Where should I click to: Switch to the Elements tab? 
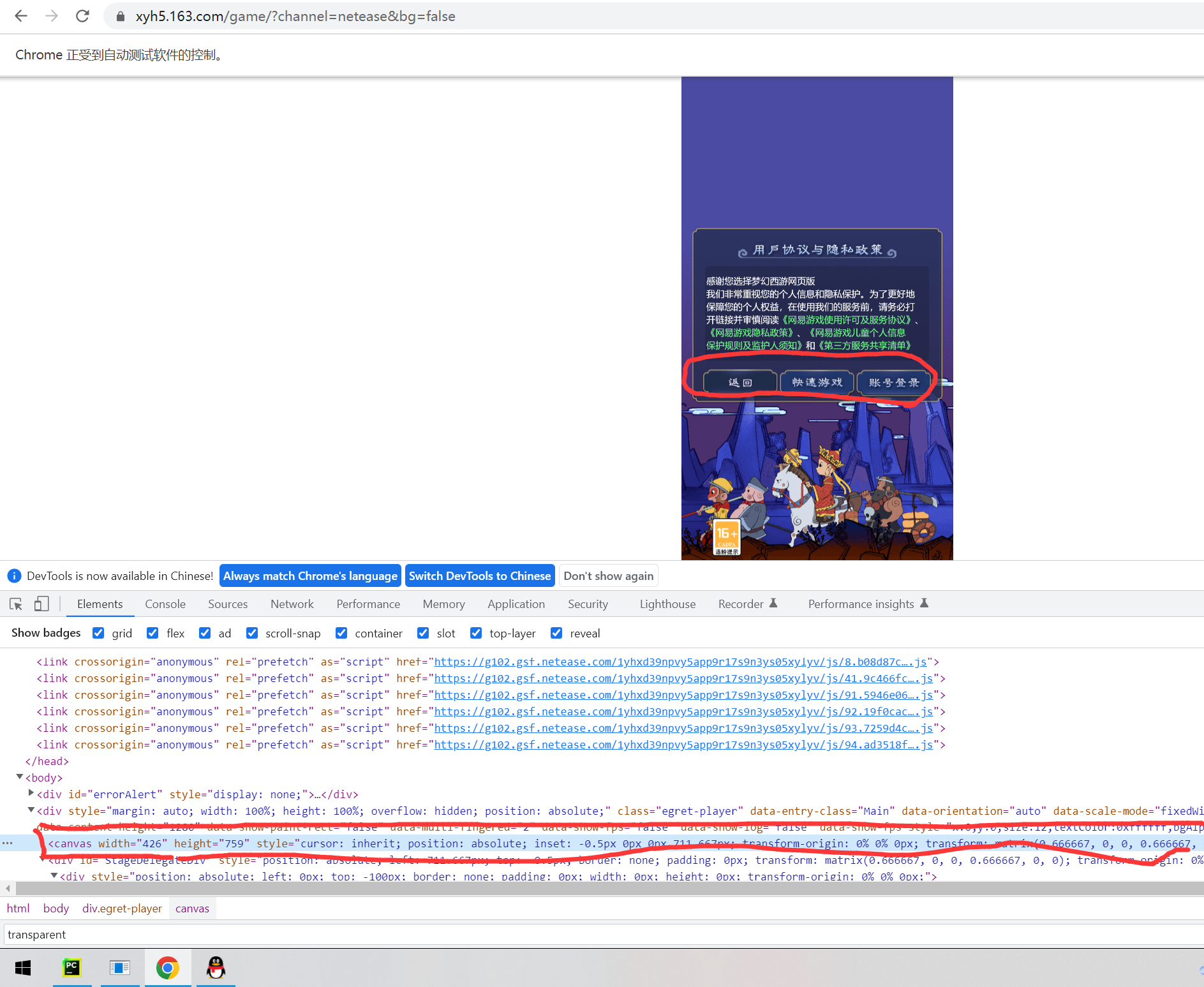point(100,604)
